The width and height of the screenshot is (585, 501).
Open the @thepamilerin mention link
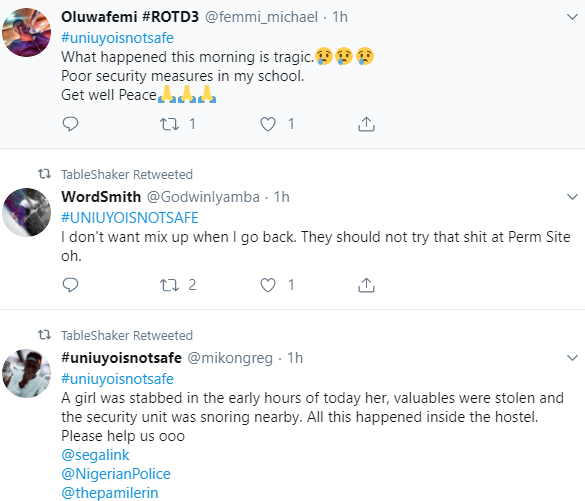110,493
